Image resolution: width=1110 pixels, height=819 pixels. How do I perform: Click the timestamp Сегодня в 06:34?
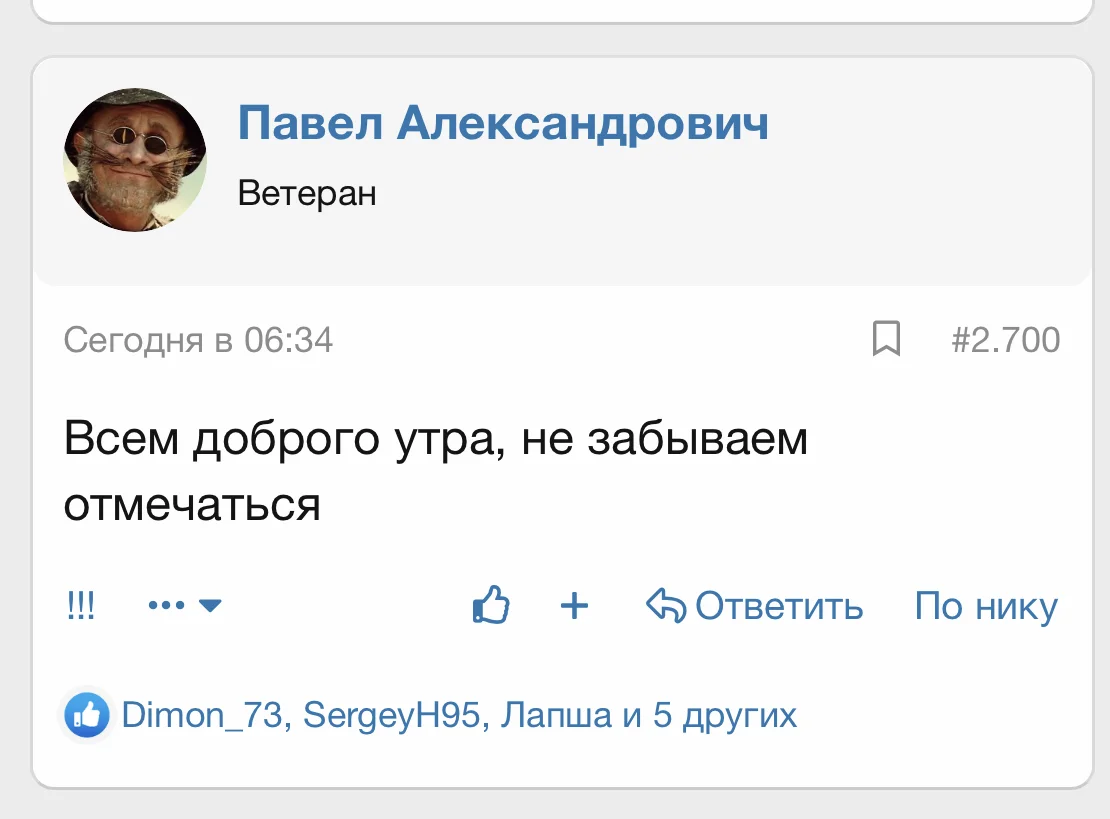(x=198, y=340)
